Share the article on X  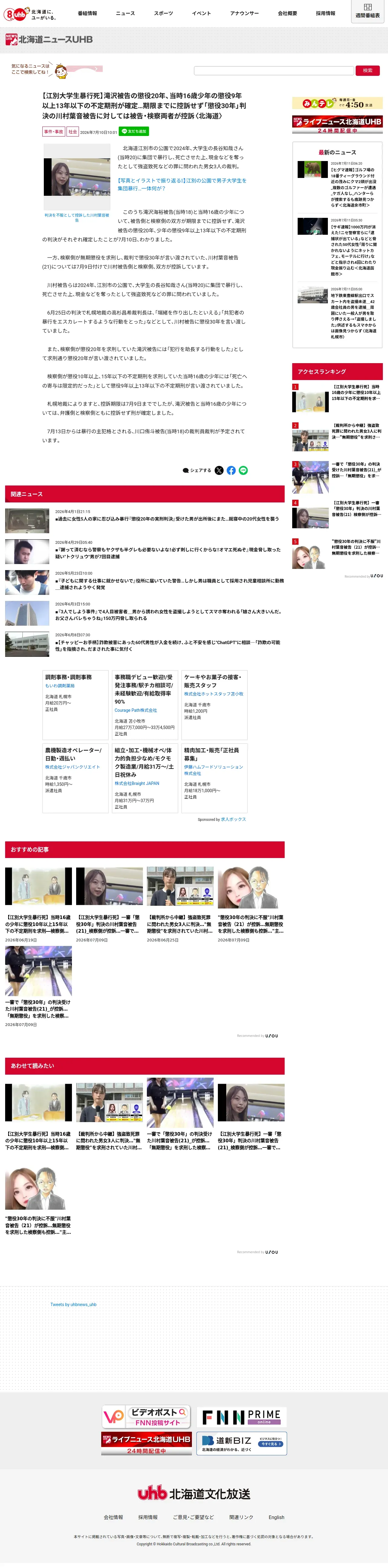click(x=219, y=470)
